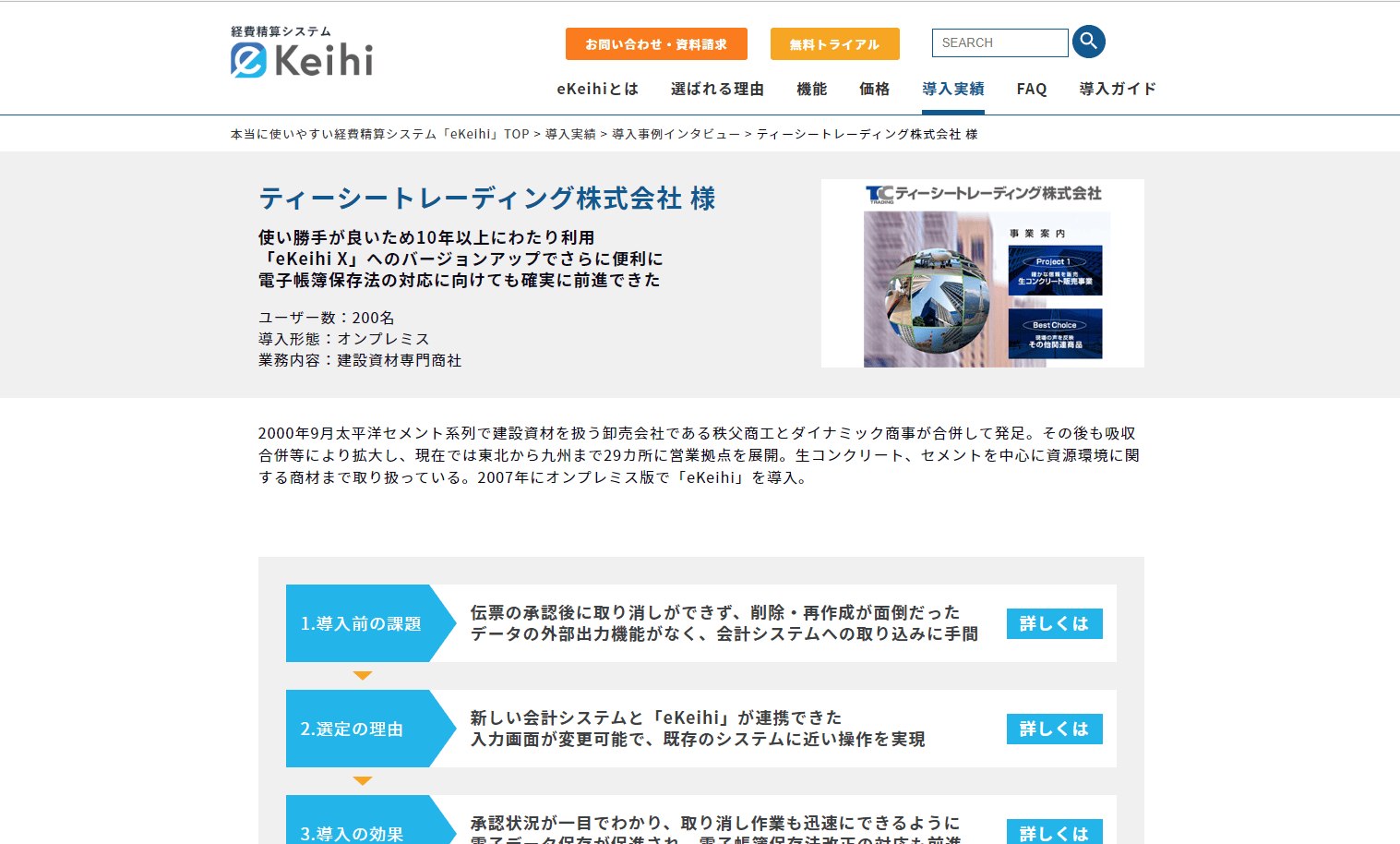Click the 2.選定の理由 arrow label
Screen dimensions: 1400x844
pyautogui.click(x=369, y=729)
